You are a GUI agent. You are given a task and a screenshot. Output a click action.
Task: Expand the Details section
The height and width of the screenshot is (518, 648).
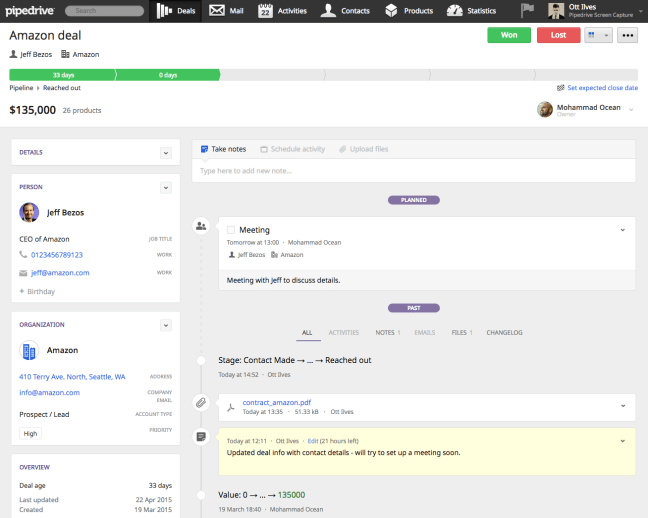[x=166, y=152]
